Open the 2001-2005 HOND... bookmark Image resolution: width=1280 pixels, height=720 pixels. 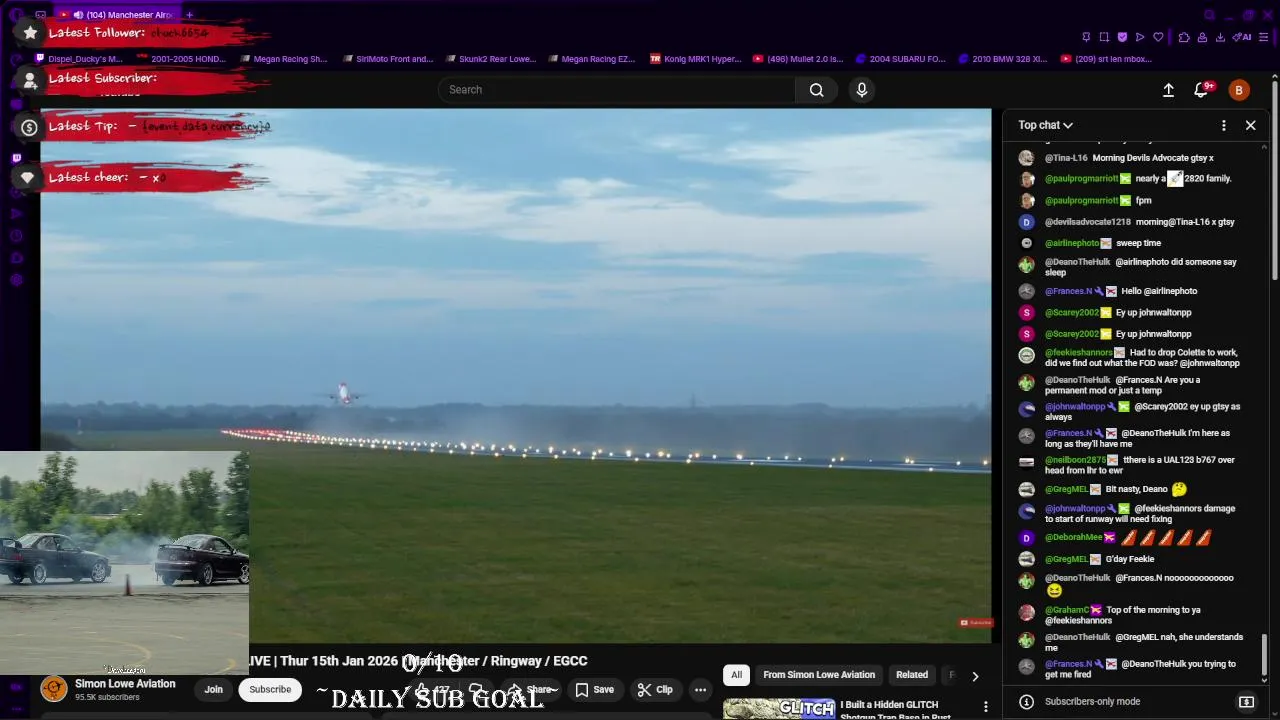[181, 59]
